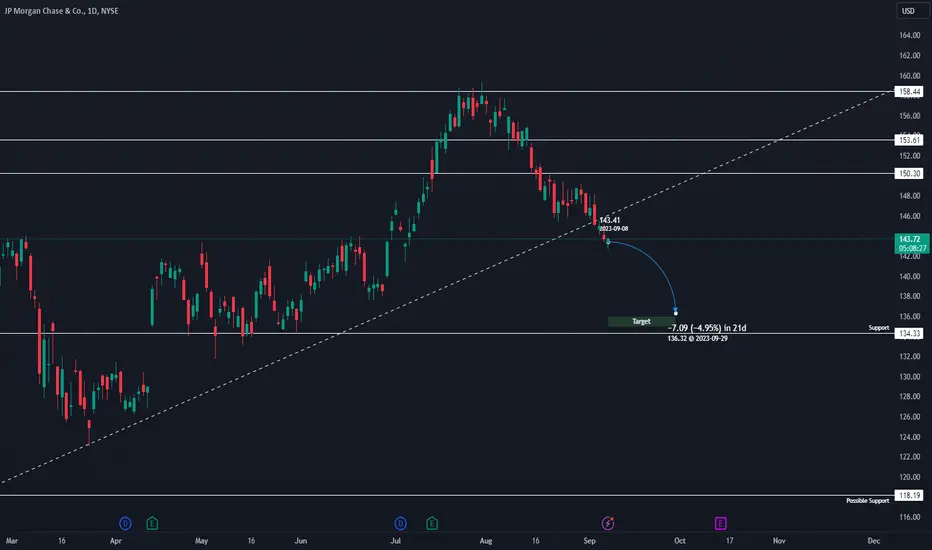Click the Aug label on time axis
The image size is (932, 550).
pyautogui.click(x=486, y=540)
